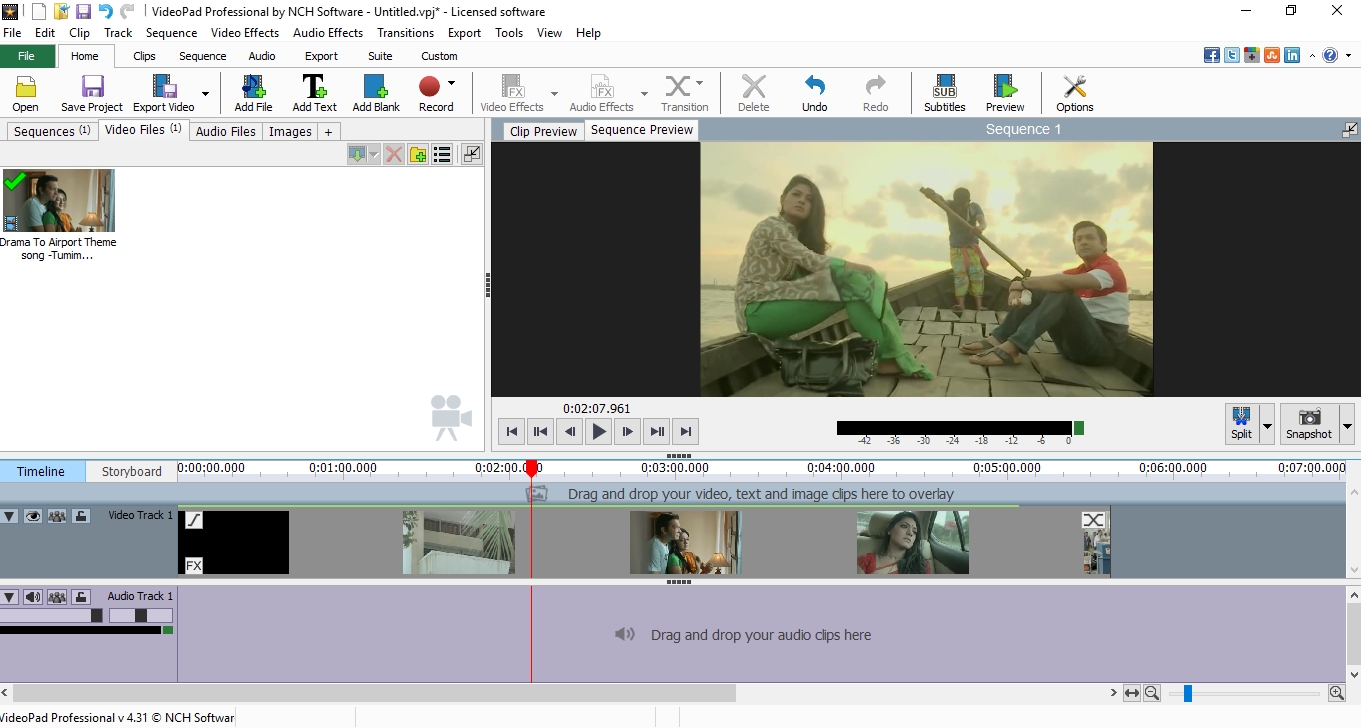Step one frame forward
1361x728 pixels.
tap(627, 432)
